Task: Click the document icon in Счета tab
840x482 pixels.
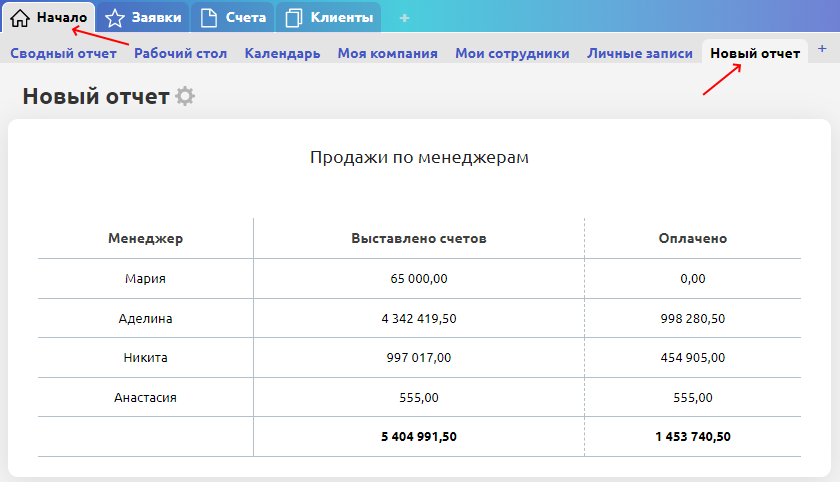Action: [x=208, y=18]
